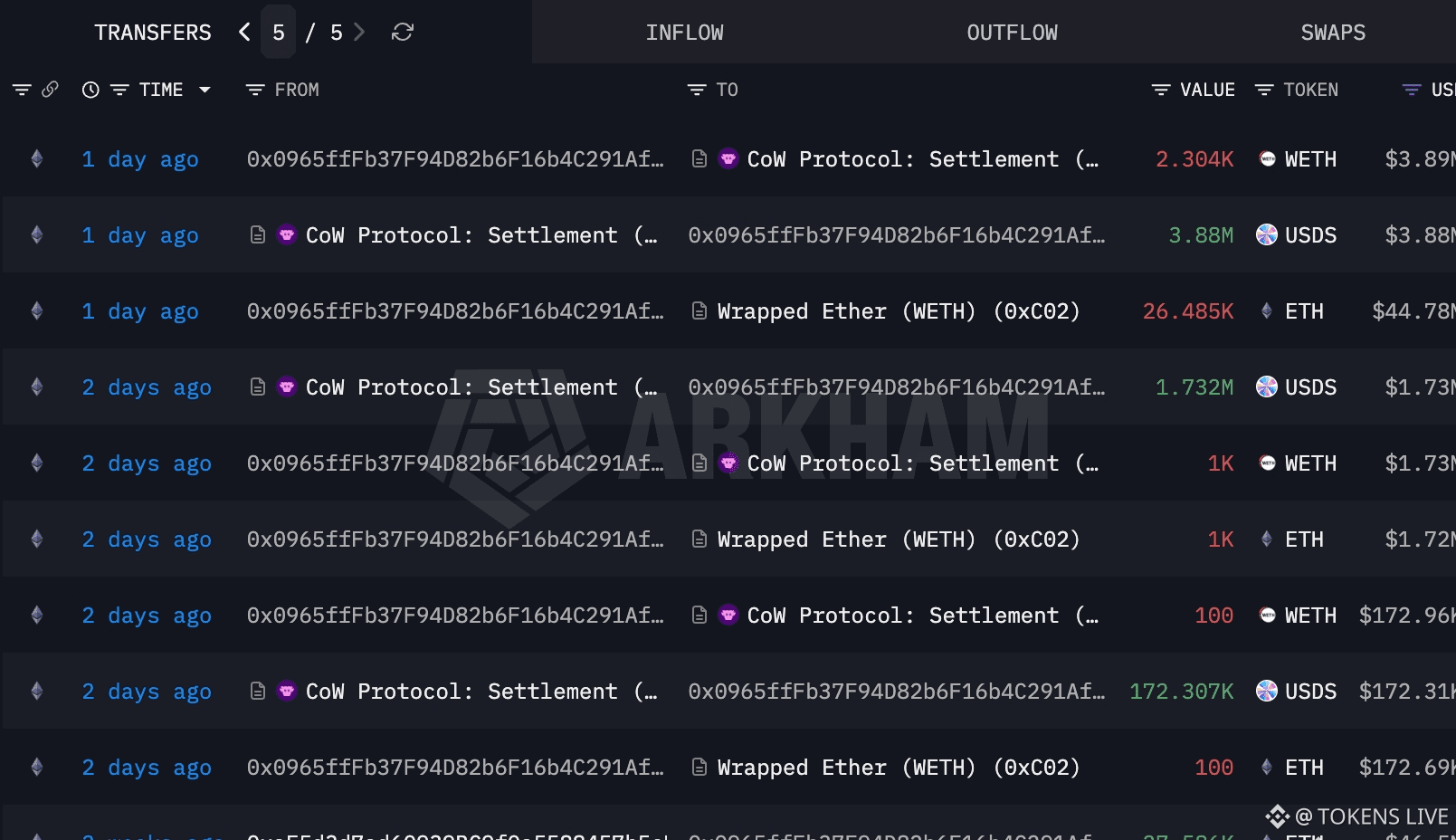Open the chain filter in the header row

pyautogui.click(x=22, y=90)
